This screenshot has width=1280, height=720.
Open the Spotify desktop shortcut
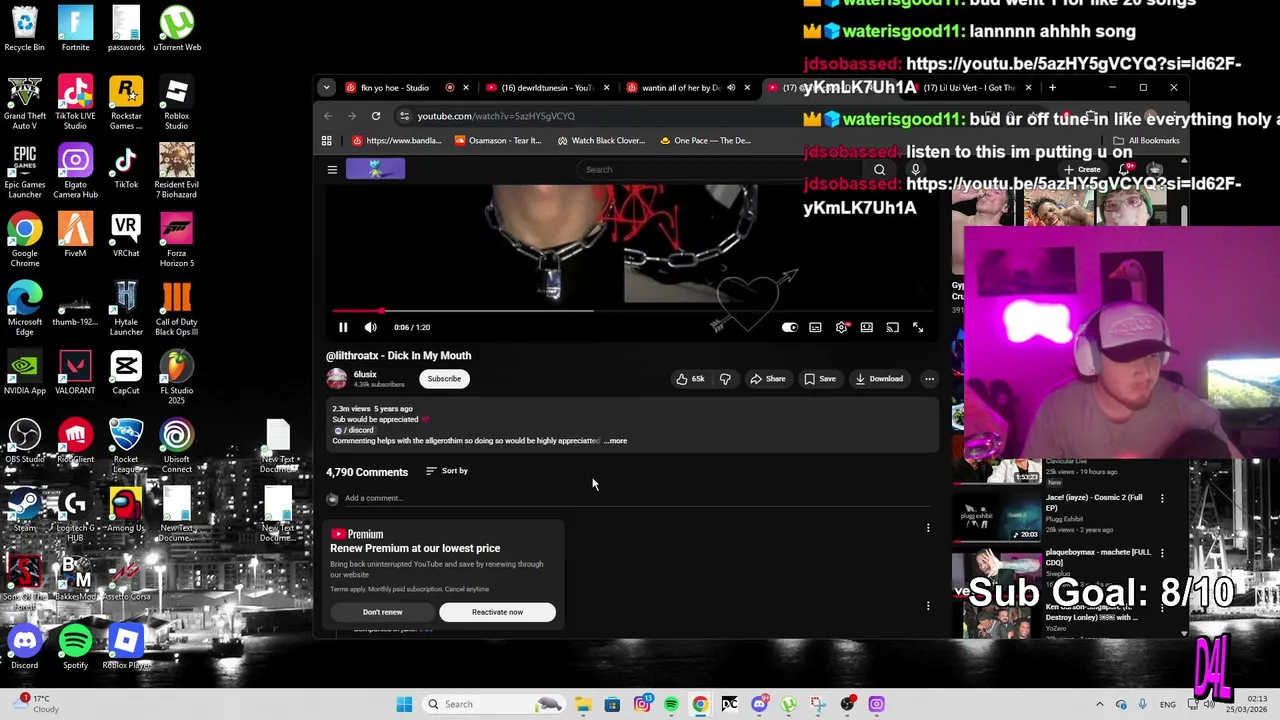pos(75,647)
